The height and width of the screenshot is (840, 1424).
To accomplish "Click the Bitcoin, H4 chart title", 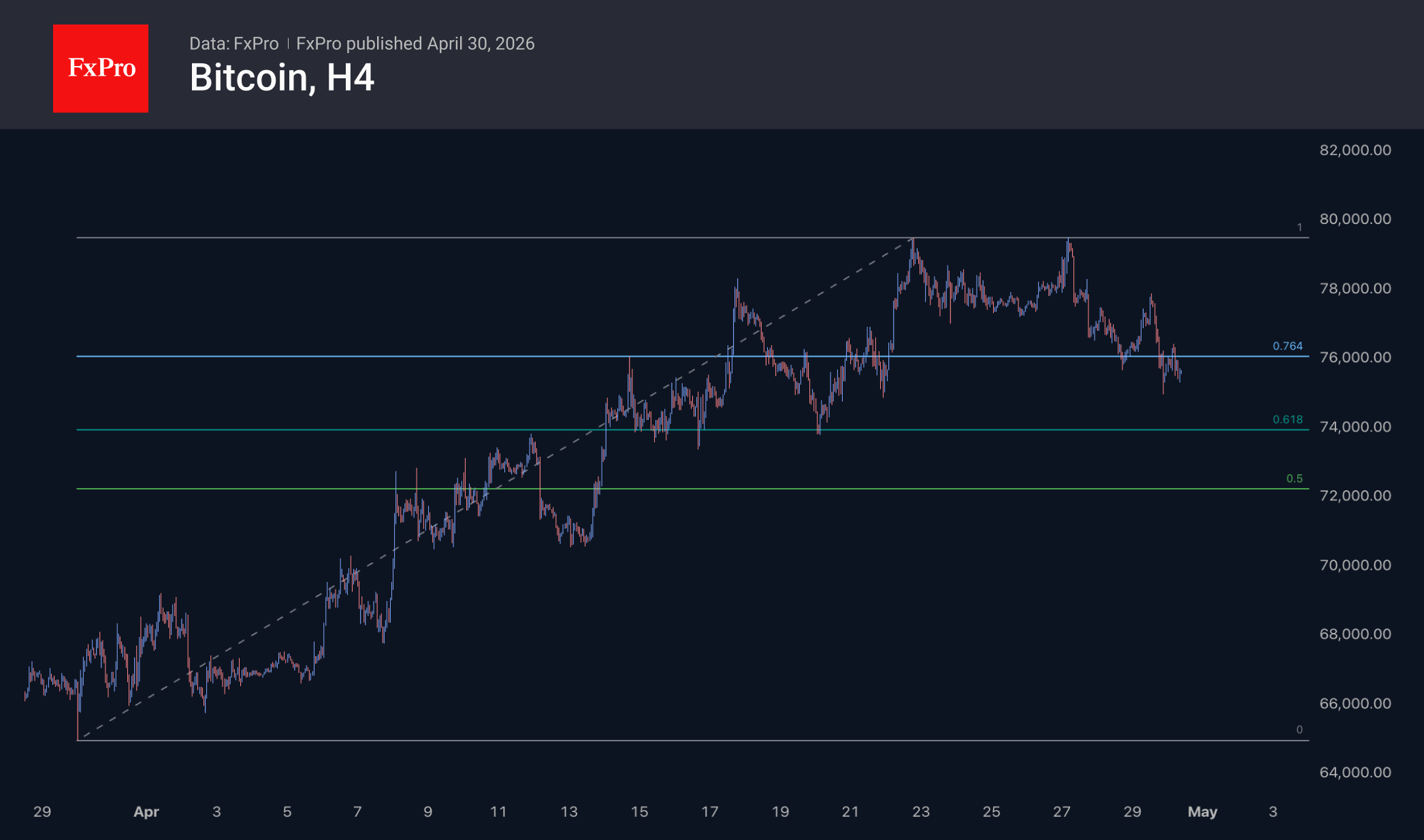I will click(x=281, y=78).
